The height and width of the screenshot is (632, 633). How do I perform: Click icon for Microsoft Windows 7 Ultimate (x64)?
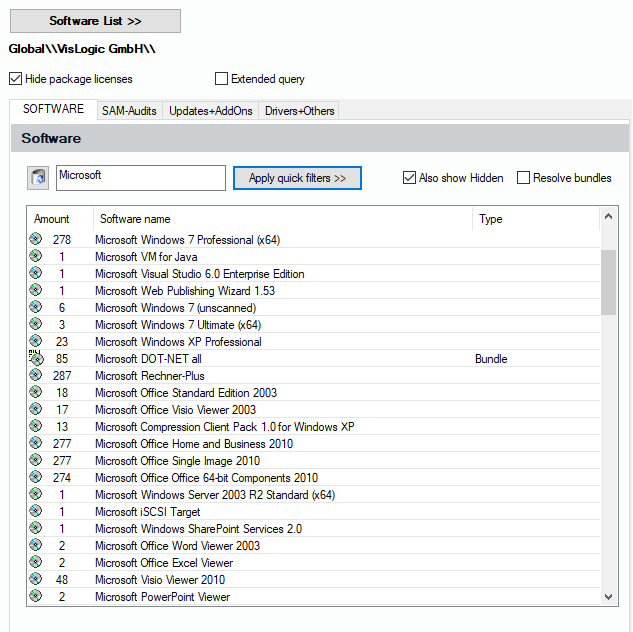click(x=36, y=324)
